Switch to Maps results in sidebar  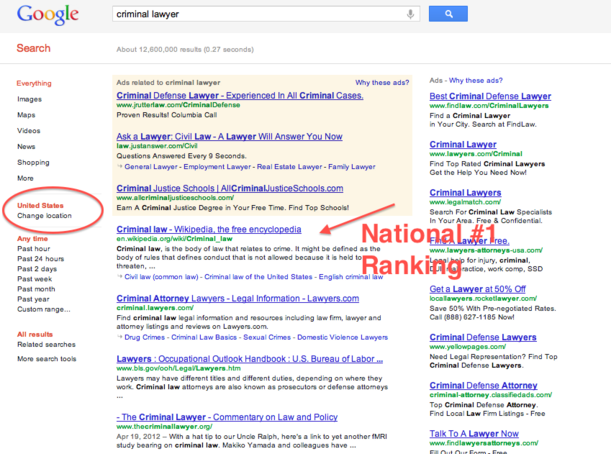[x=26, y=115]
